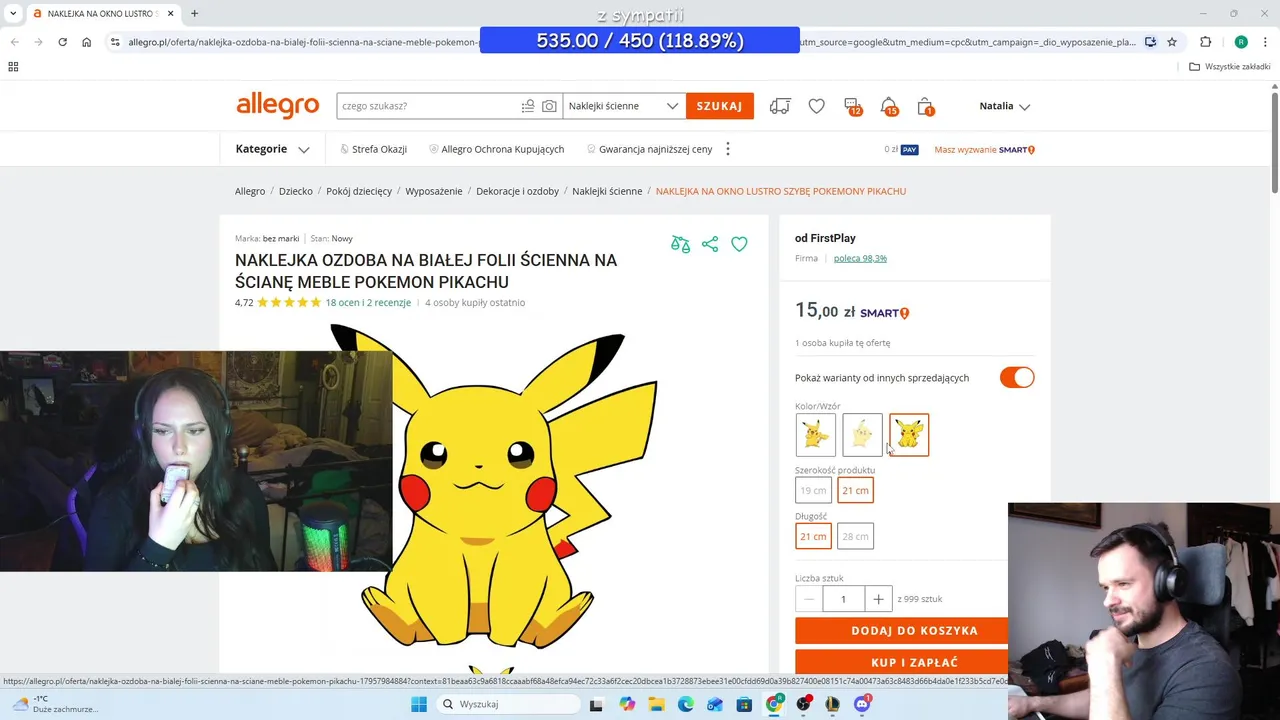This screenshot has width=1280, height=720.
Task: Select 21 cm length option
Action: coord(813,537)
